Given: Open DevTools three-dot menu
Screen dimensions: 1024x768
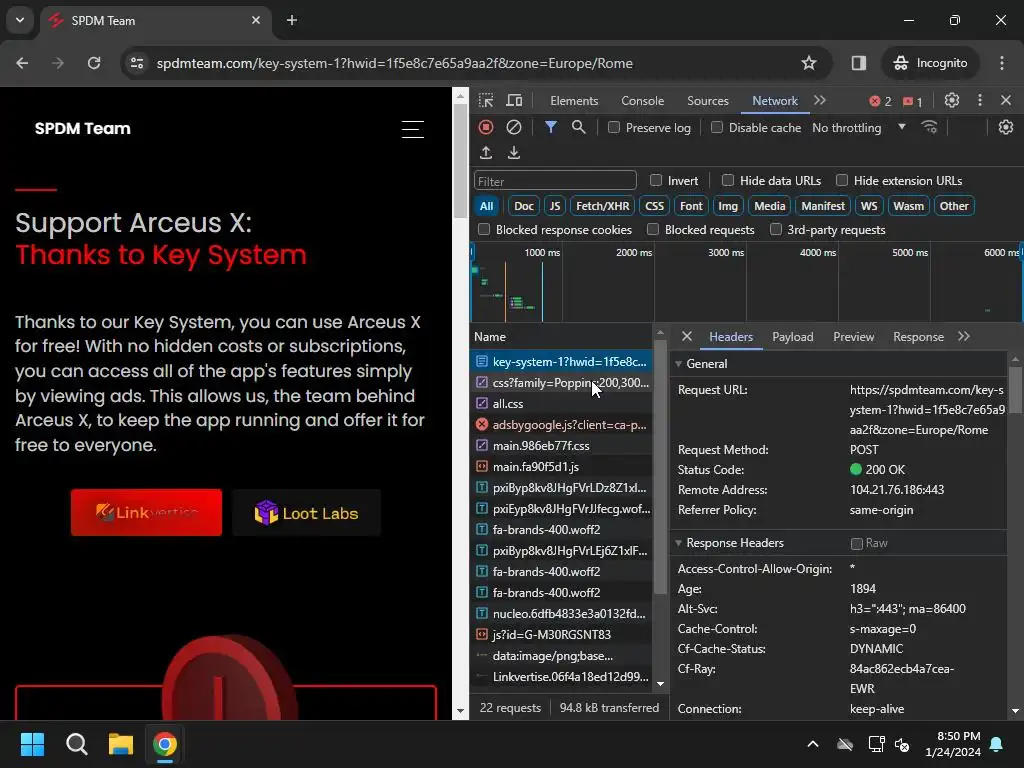Looking at the screenshot, I should pyautogui.click(x=980, y=101).
